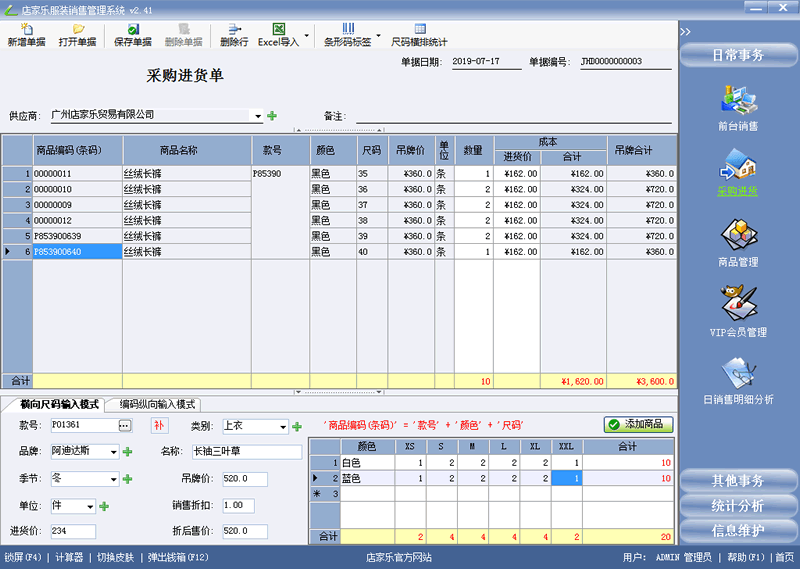Open 计算器 from the status bar
The image size is (800, 569).
coord(69,557)
